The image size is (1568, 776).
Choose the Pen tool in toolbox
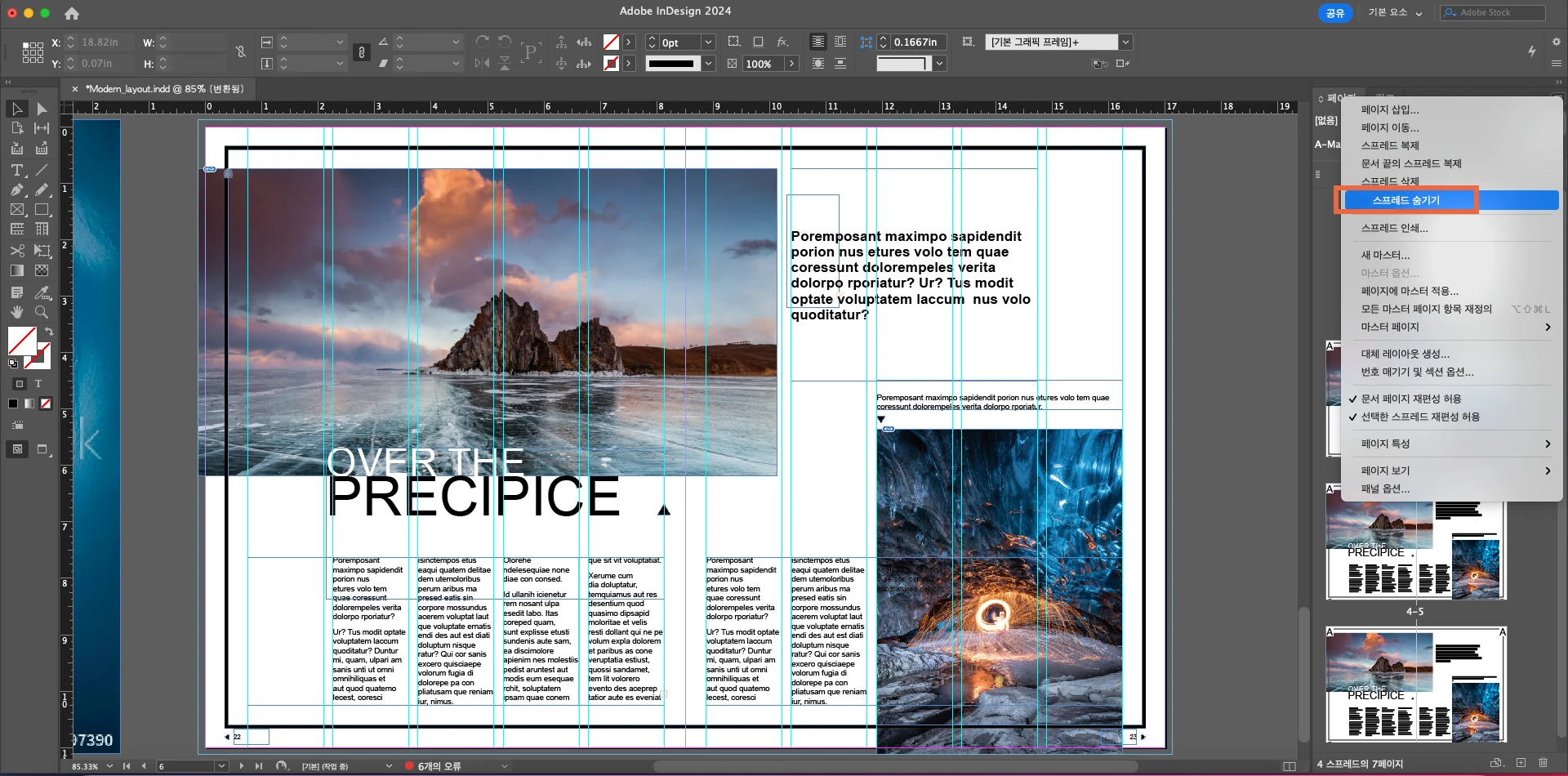click(x=16, y=190)
